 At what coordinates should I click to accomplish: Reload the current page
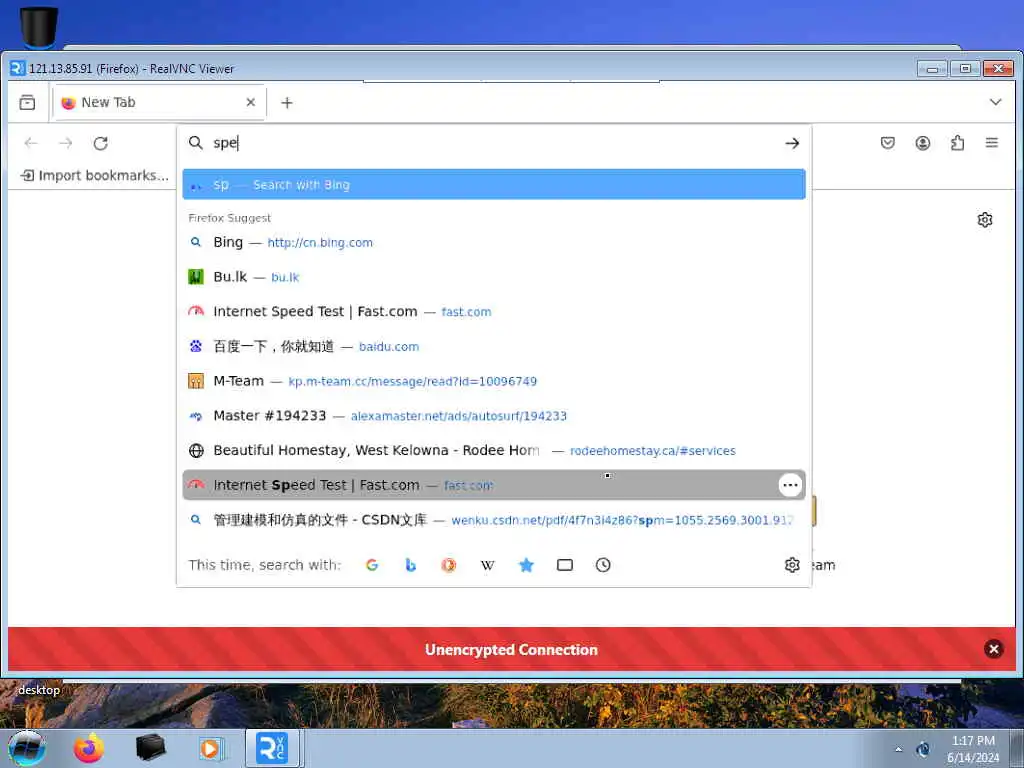[x=101, y=143]
